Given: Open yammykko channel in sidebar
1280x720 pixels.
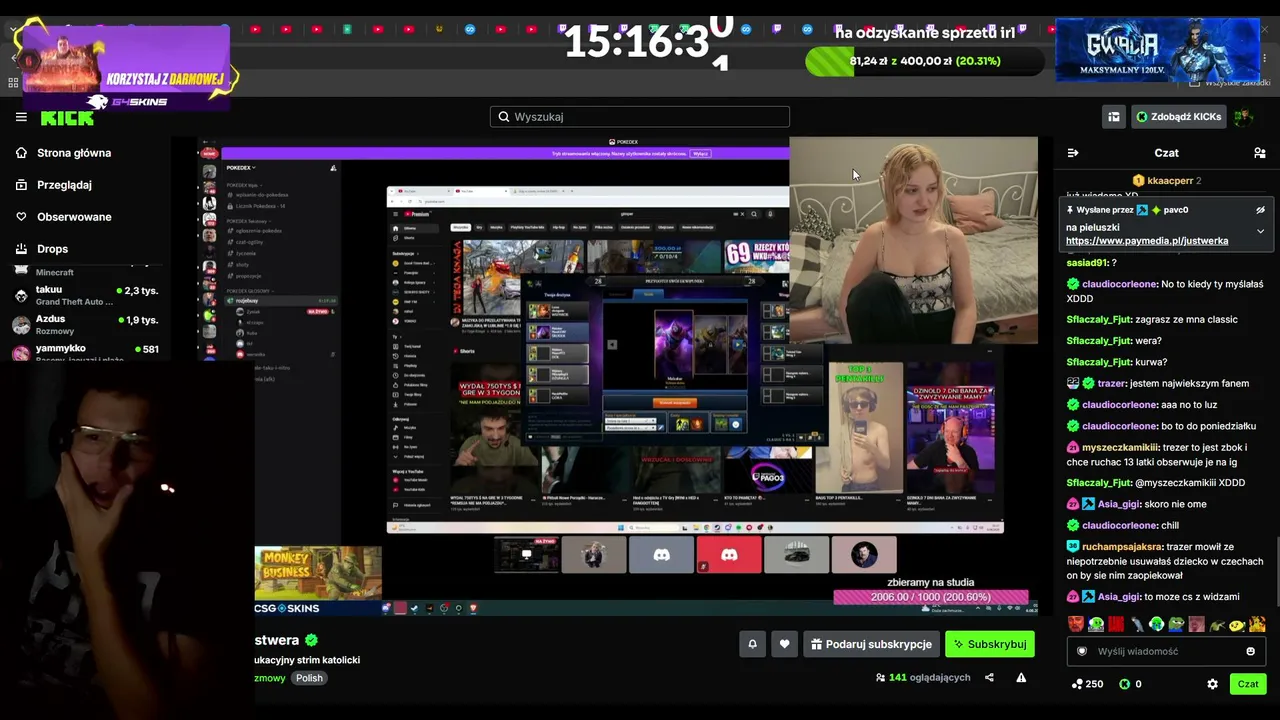Looking at the screenshot, I should (x=85, y=350).
